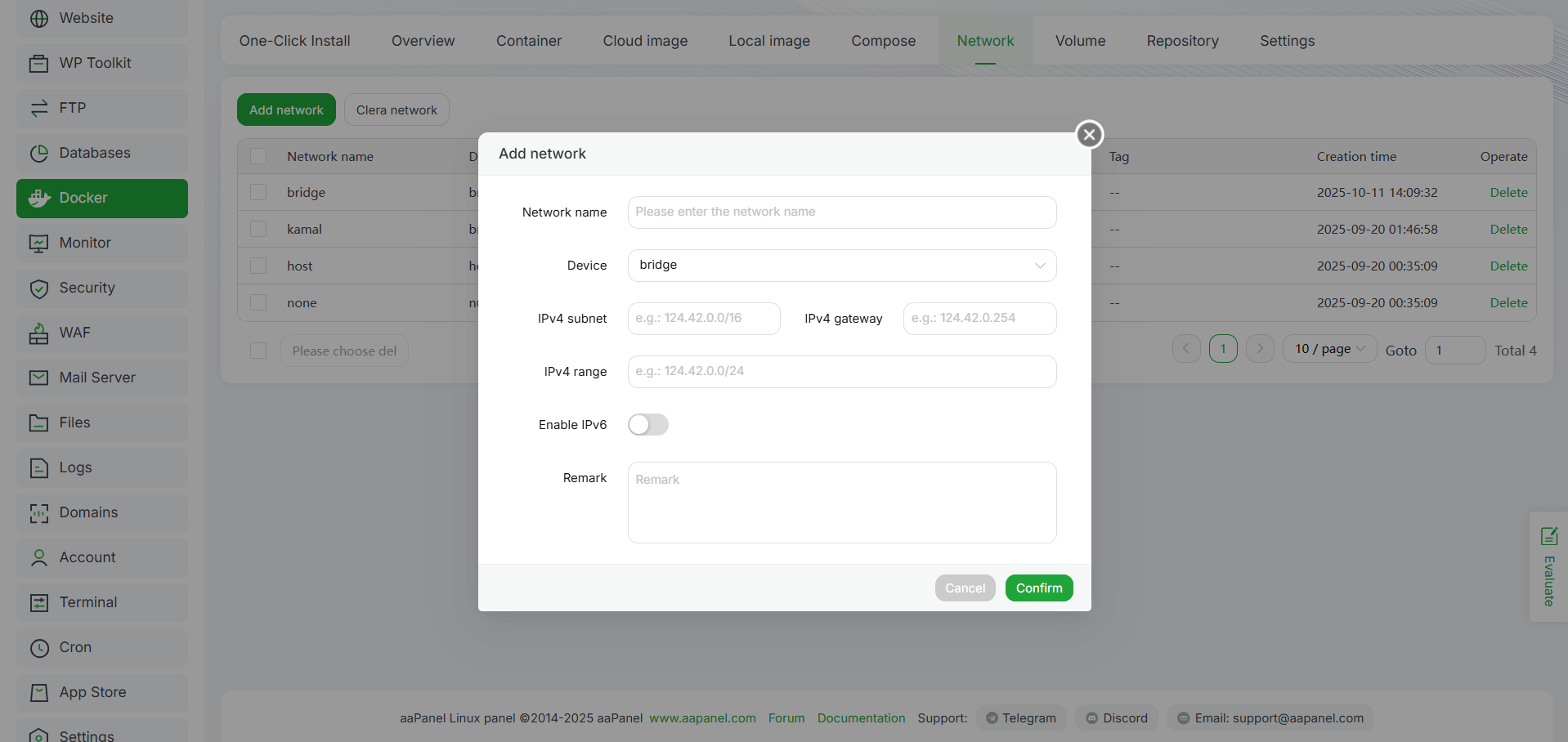1568x742 pixels.
Task: Check the bottom batch-select checkbox
Action: pyautogui.click(x=258, y=351)
